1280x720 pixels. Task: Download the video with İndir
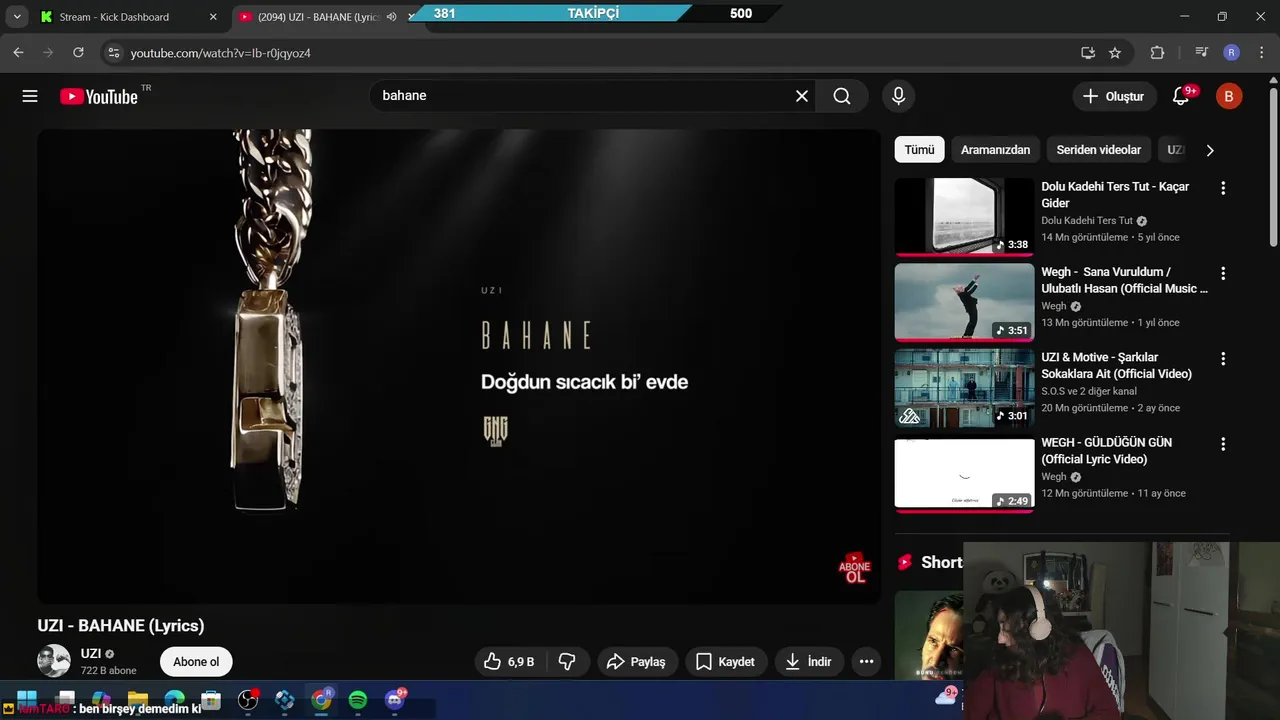(809, 662)
